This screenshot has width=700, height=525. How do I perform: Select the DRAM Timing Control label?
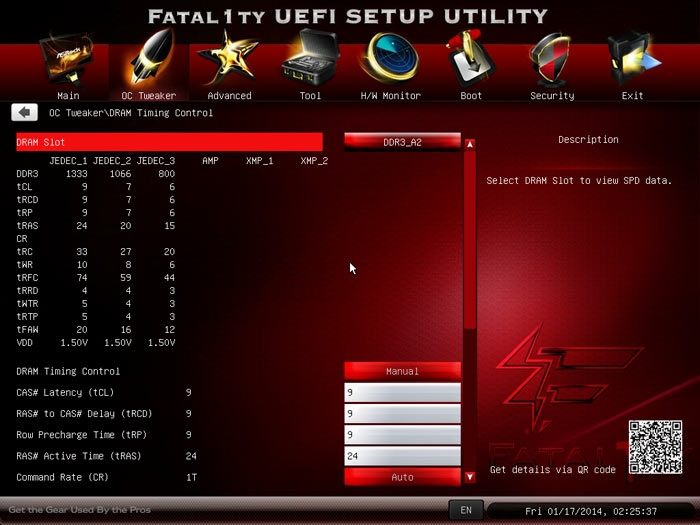[x=68, y=371]
